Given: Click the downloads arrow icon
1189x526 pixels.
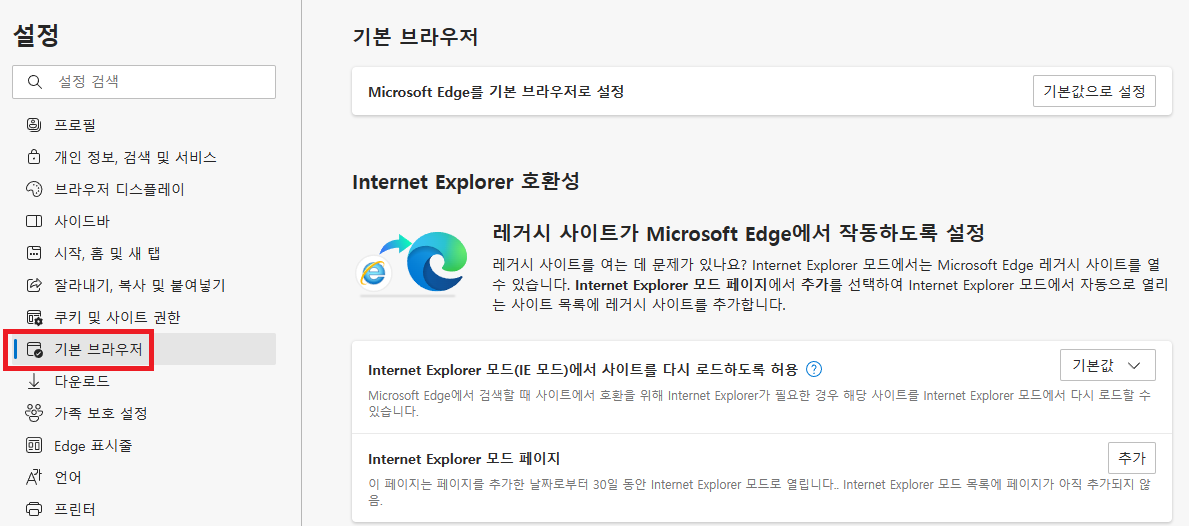Looking at the screenshot, I should (33, 381).
